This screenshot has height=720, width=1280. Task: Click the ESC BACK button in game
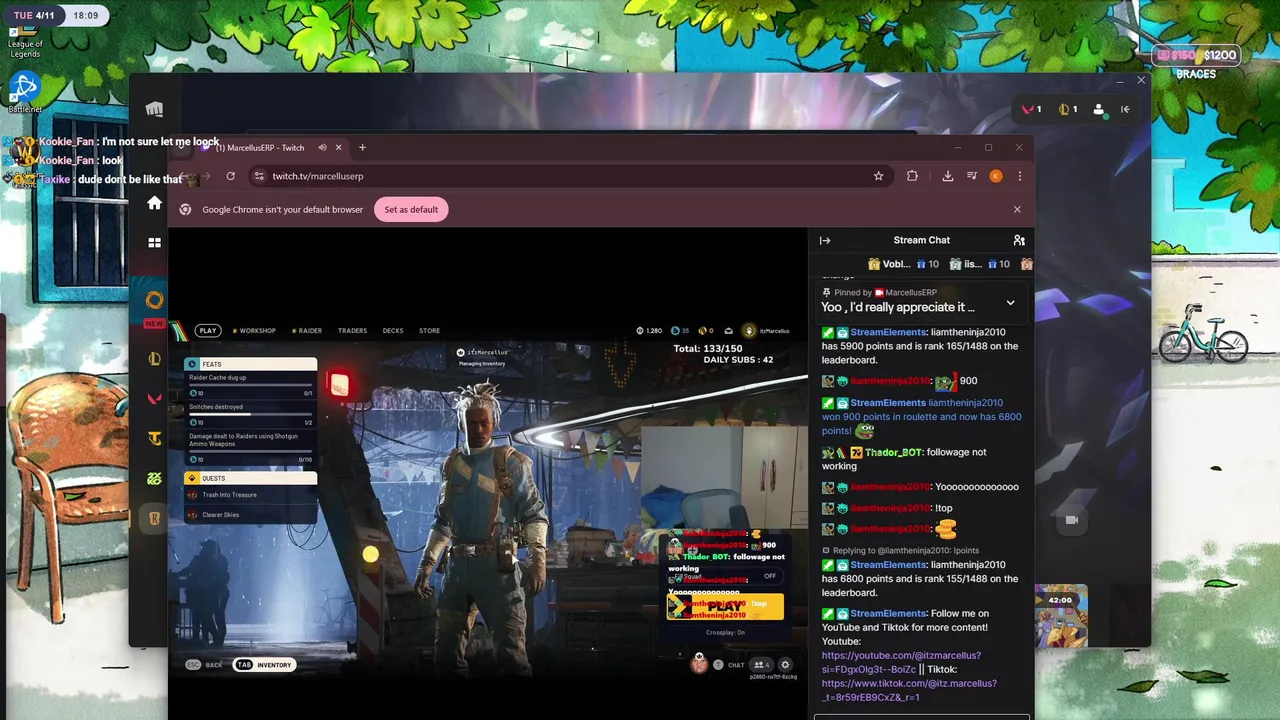point(205,665)
